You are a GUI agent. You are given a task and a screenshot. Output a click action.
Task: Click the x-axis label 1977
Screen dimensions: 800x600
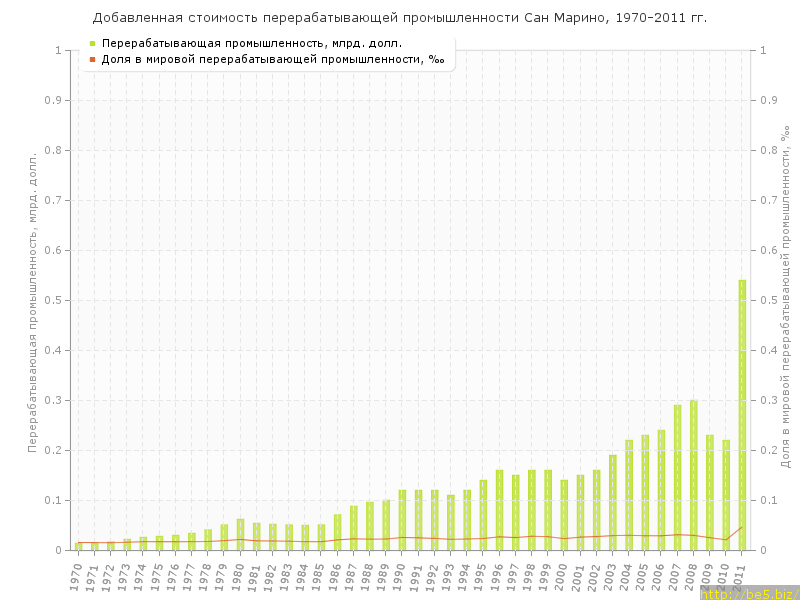(x=190, y=577)
